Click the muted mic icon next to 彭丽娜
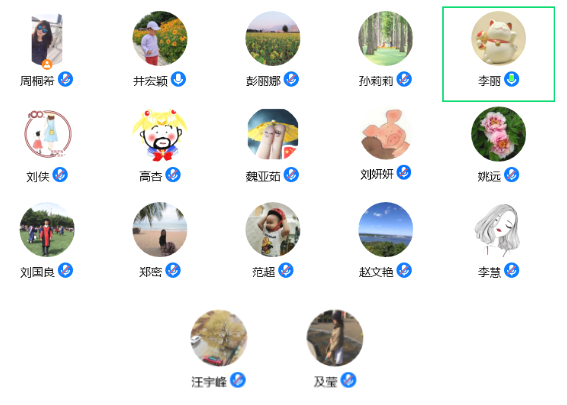The width and height of the screenshot is (567, 405). pos(291,79)
